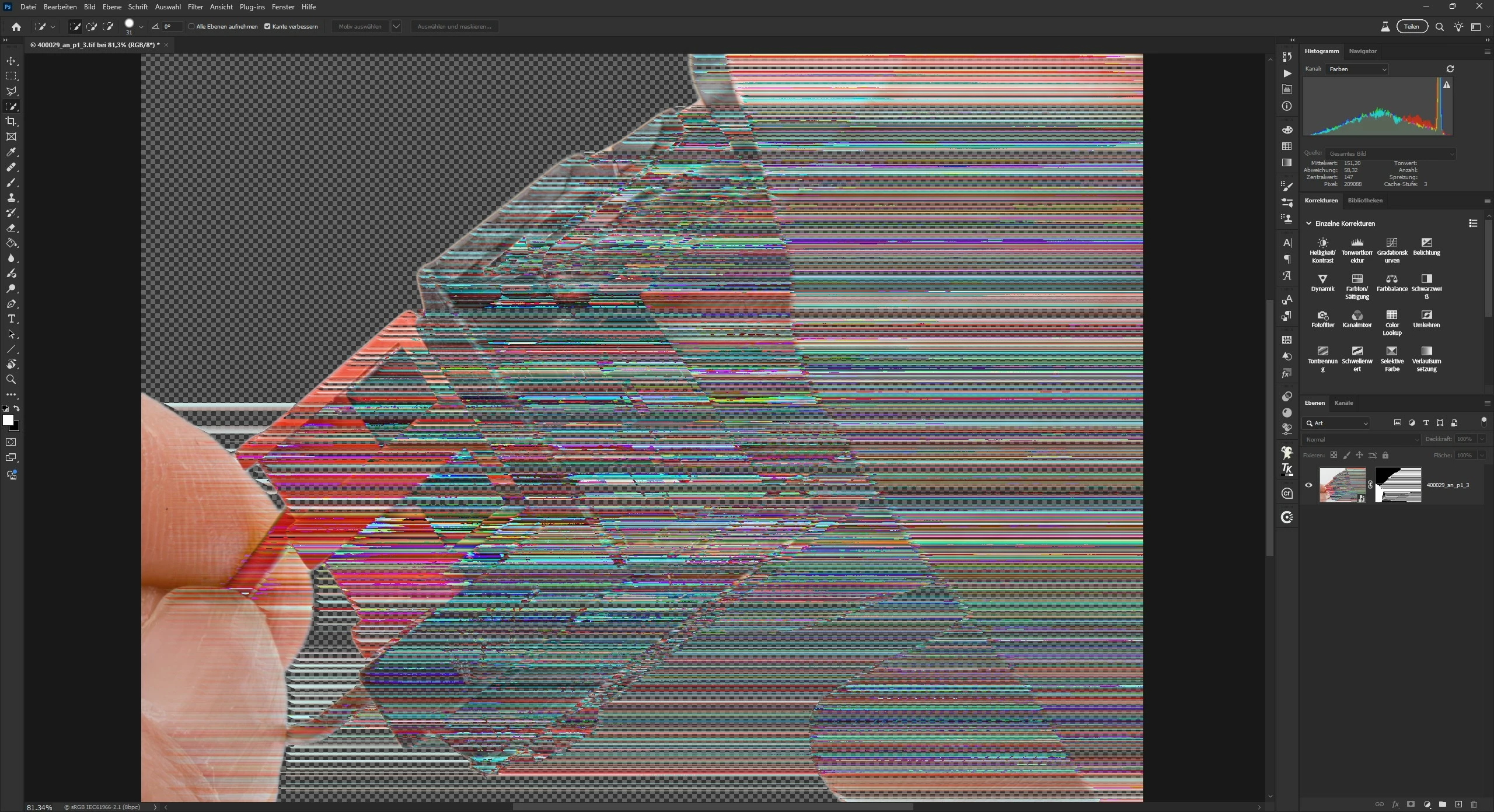Open the Kanal Farben dropdown
Viewport: 1494px width, 812px height.
point(1357,69)
